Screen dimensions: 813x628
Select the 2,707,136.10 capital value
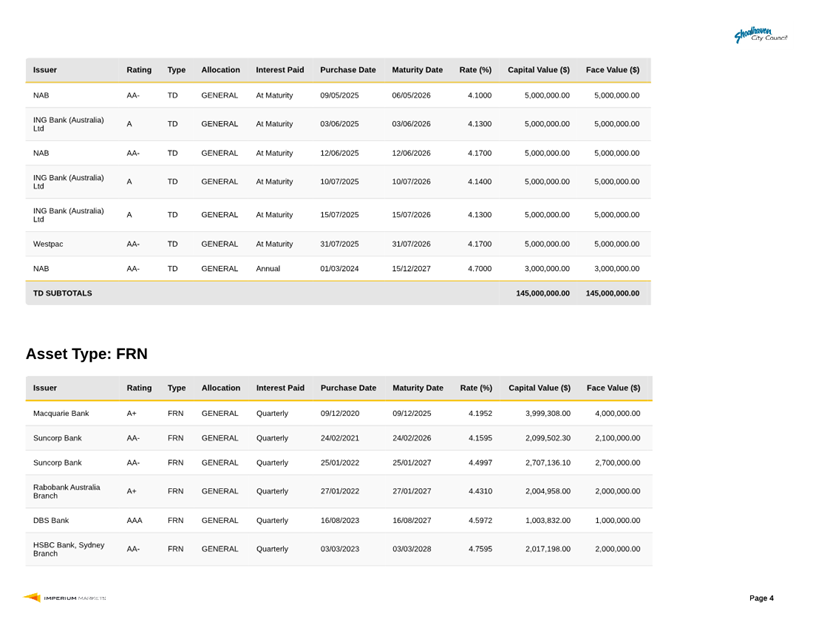(547, 463)
